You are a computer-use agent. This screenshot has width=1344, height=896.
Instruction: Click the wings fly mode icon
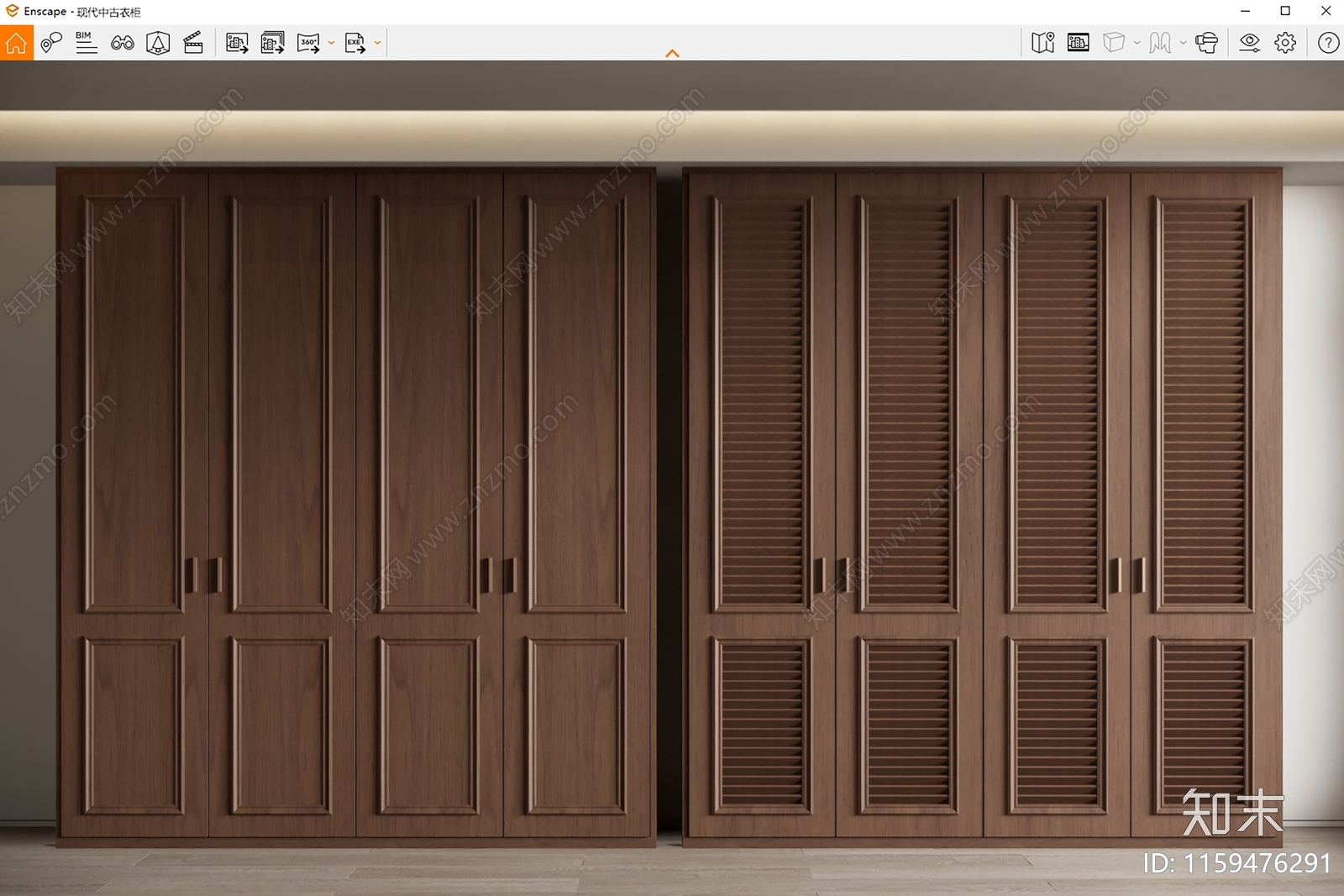click(x=1160, y=43)
